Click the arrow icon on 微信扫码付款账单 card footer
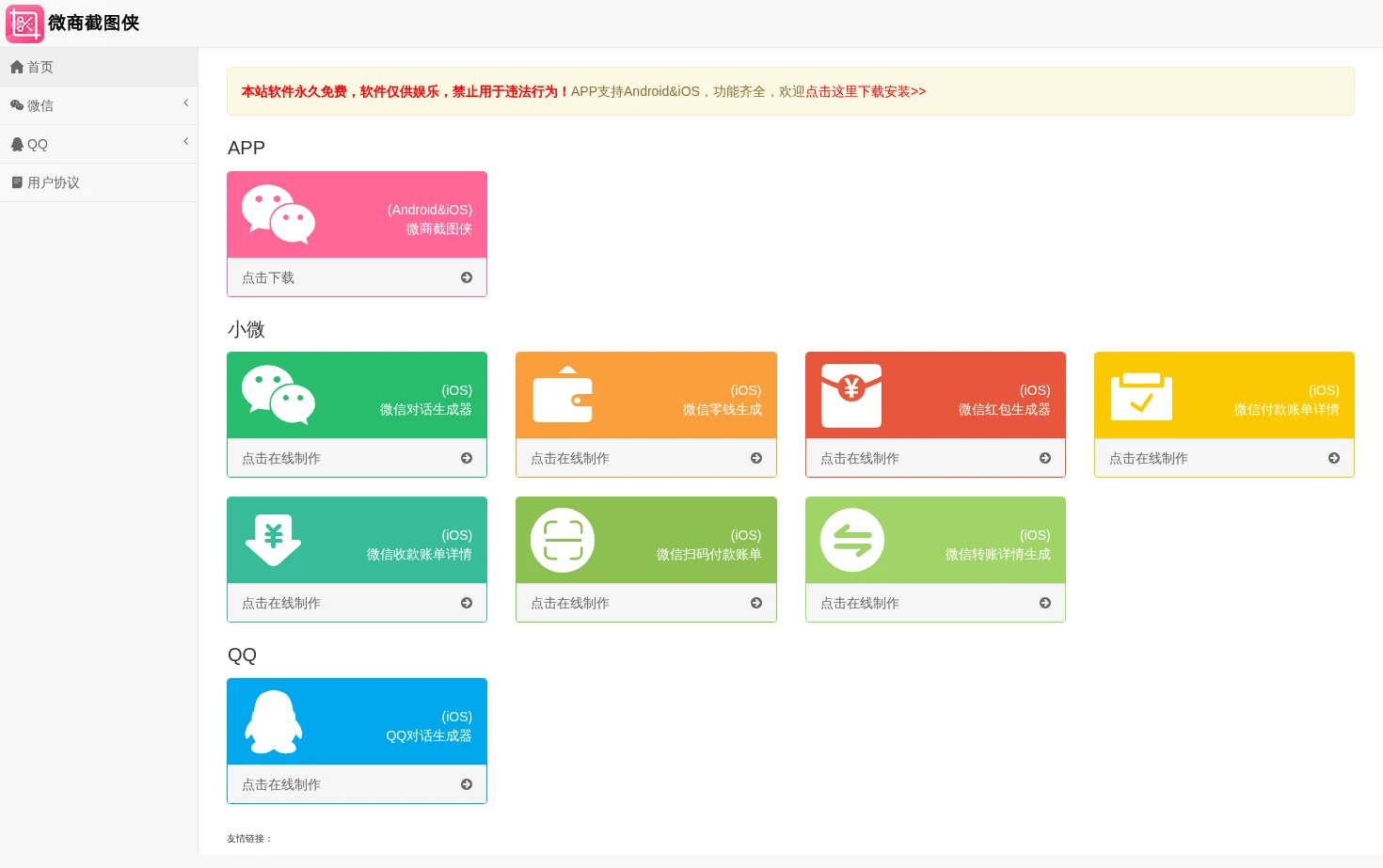 (756, 603)
